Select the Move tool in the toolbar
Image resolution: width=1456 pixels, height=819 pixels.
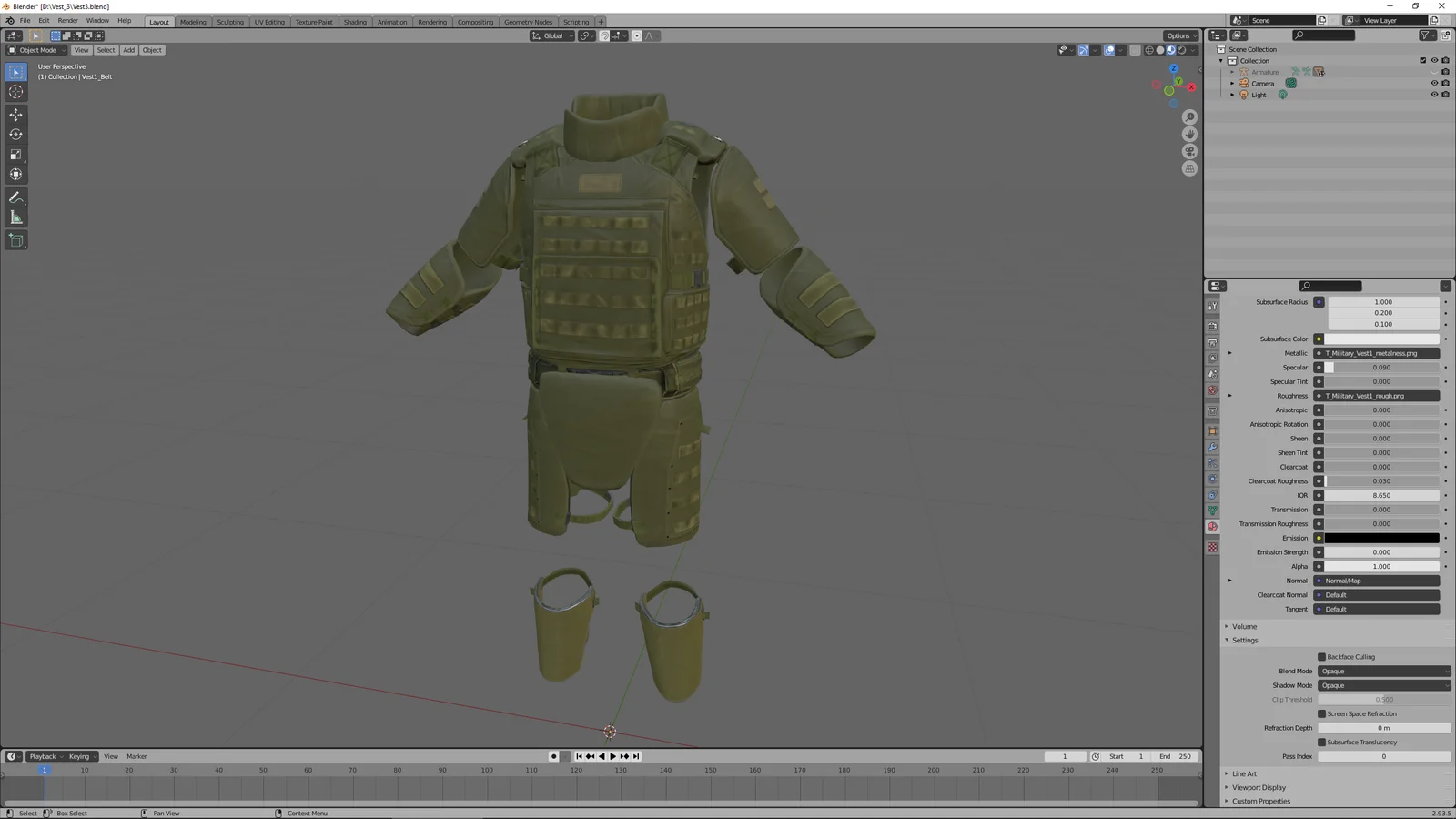click(15, 114)
